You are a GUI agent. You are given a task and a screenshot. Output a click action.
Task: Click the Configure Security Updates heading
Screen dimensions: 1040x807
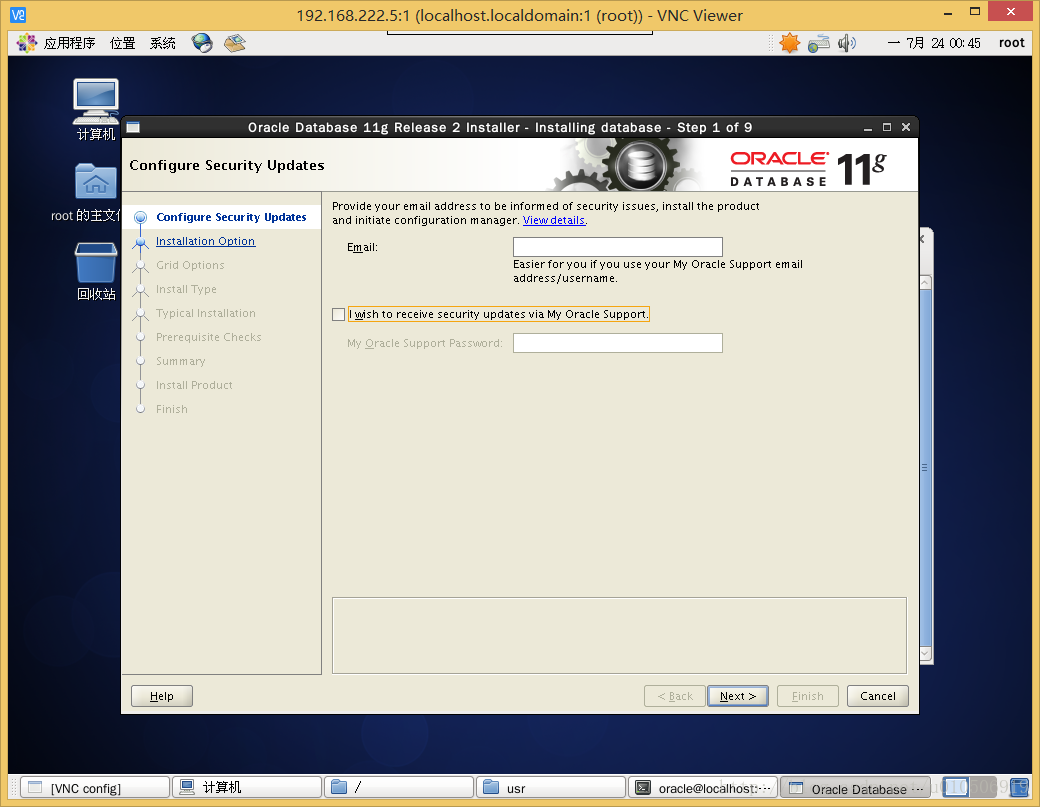pyautogui.click(x=227, y=165)
